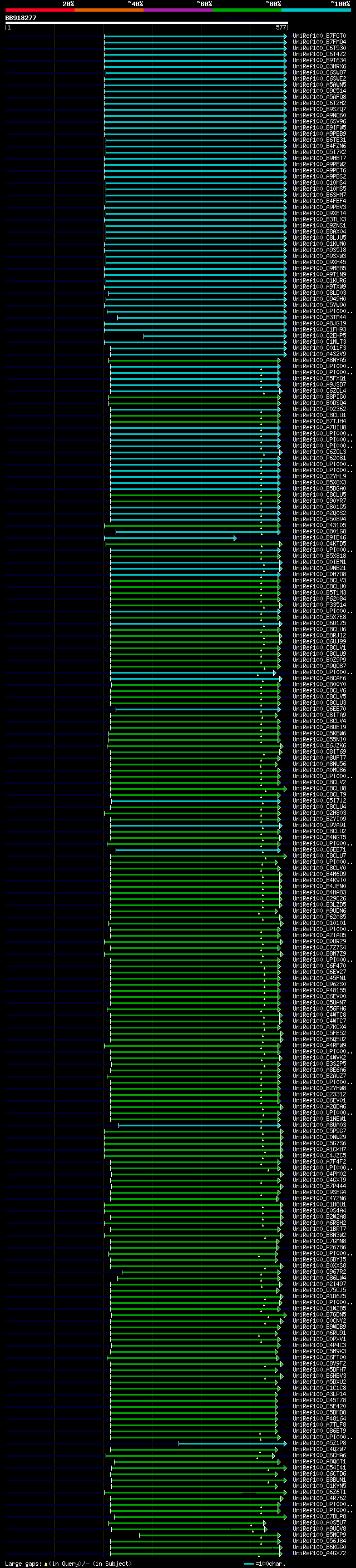
Task: Select the UniRef100_C6T530 label
Action: [319, 48]
